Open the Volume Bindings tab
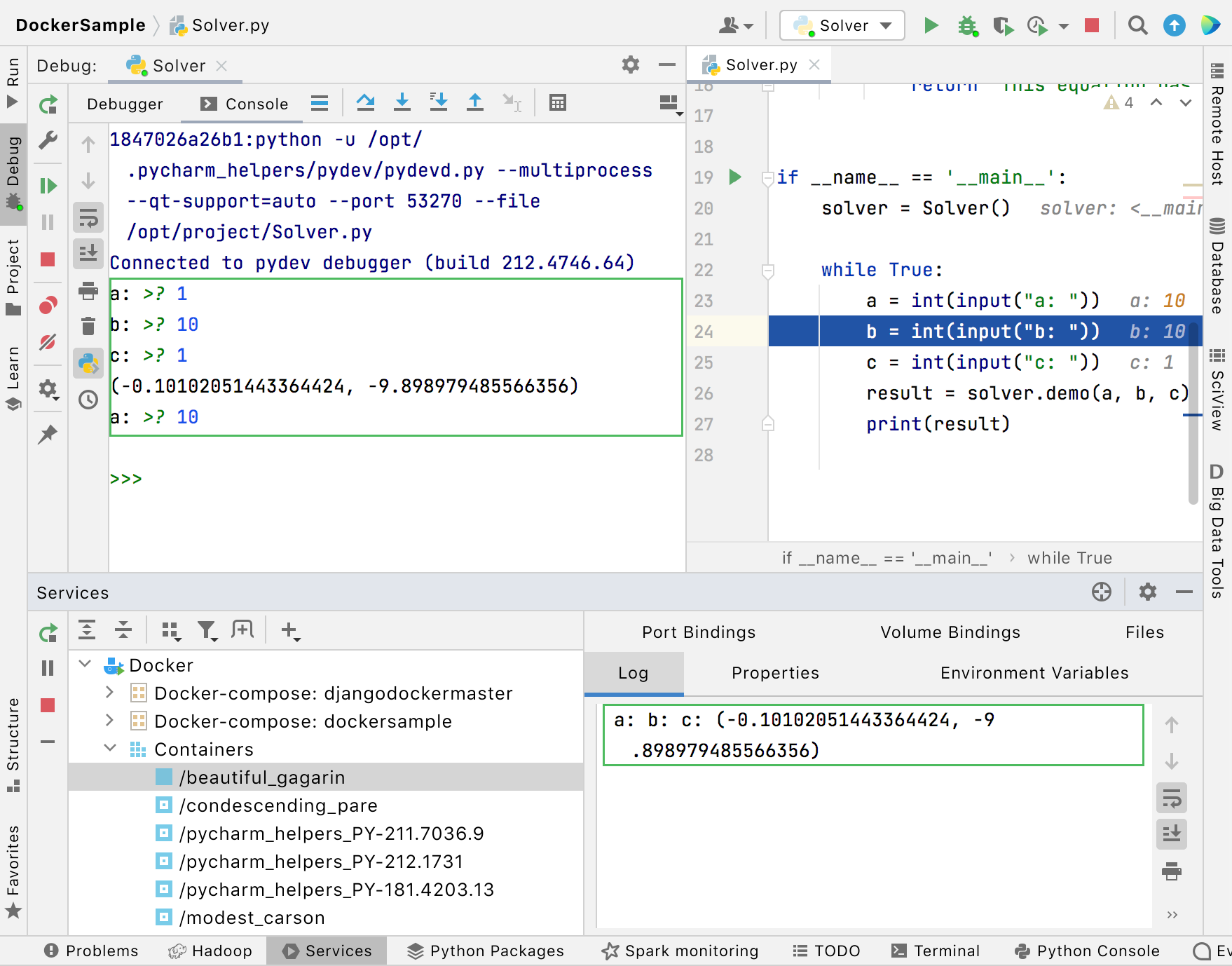 click(x=949, y=632)
